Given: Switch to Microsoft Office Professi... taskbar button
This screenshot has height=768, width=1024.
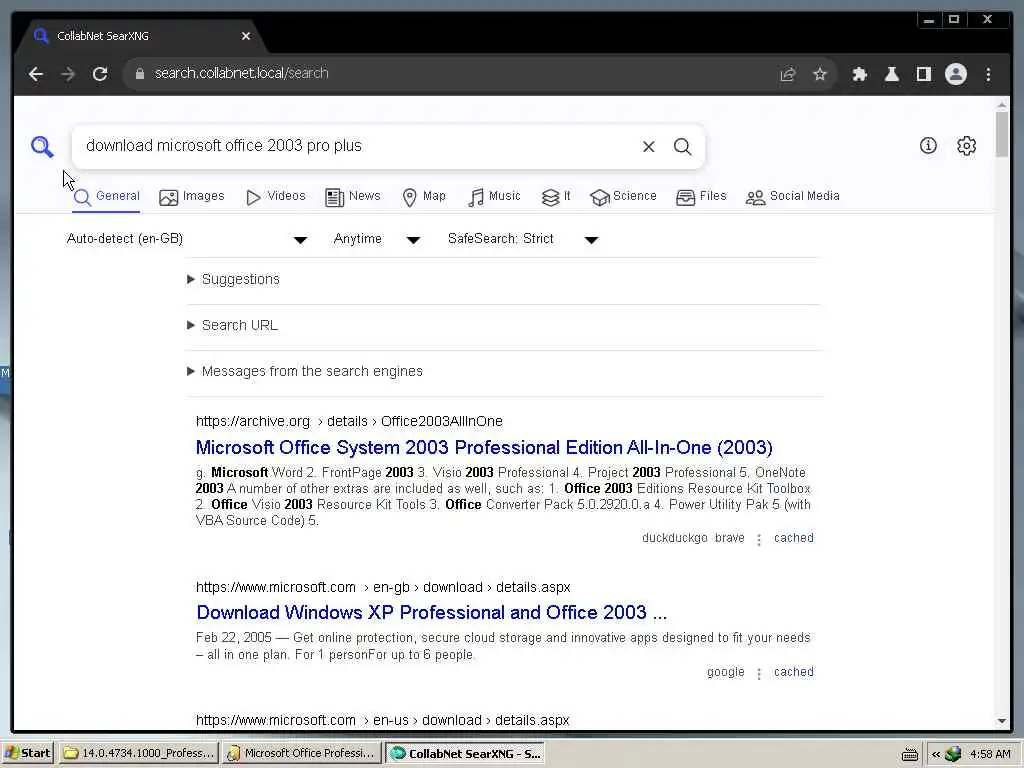Looking at the screenshot, I should click(302, 753).
